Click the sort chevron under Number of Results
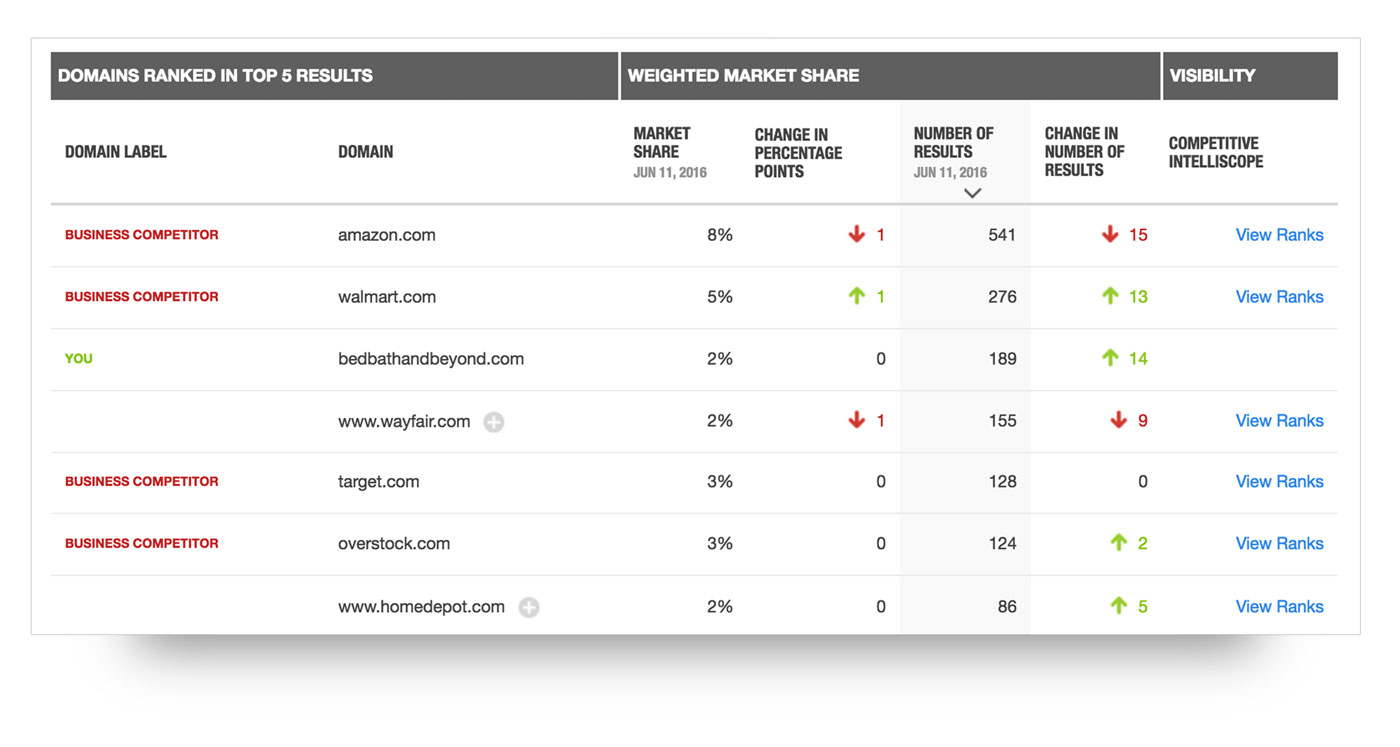 972,193
